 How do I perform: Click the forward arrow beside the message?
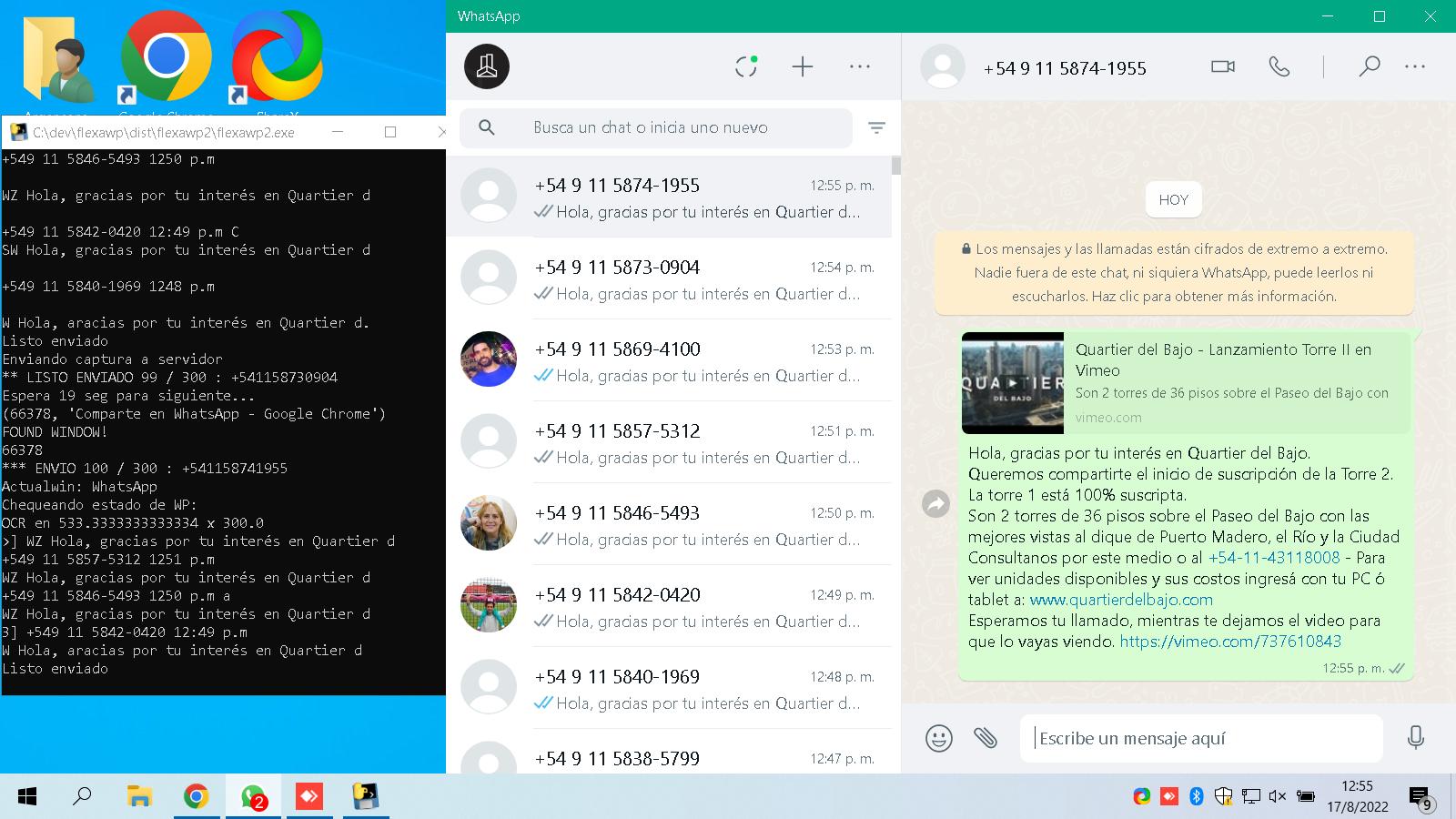pos(935,503)
